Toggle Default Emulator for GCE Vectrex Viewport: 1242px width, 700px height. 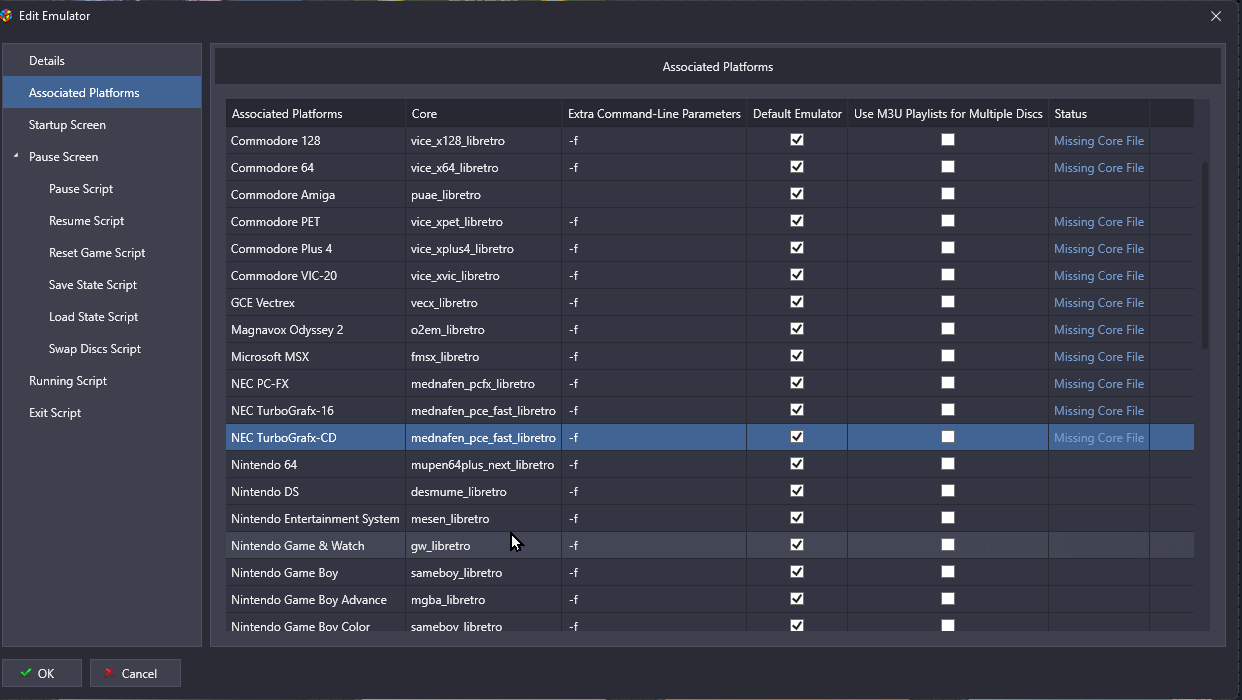pos(797,302)
